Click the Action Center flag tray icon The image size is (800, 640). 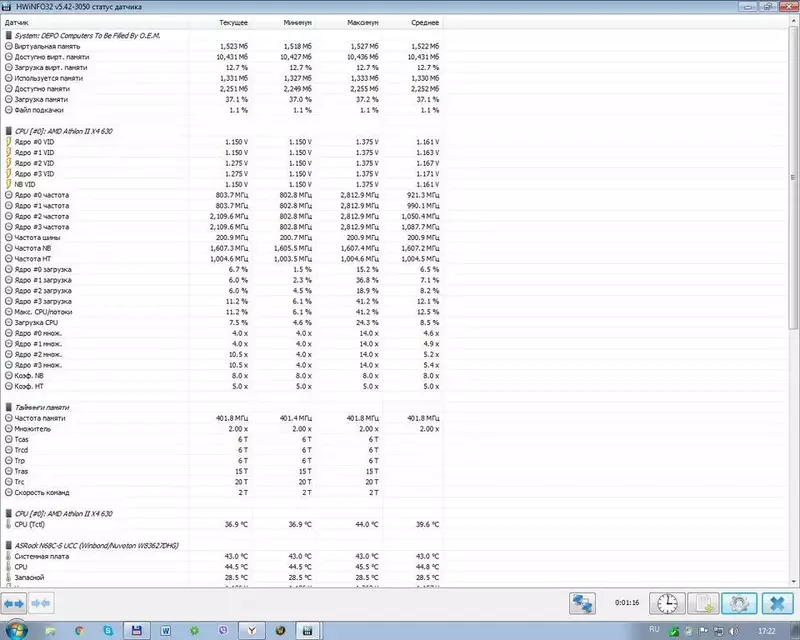click(x=704, y=631)
